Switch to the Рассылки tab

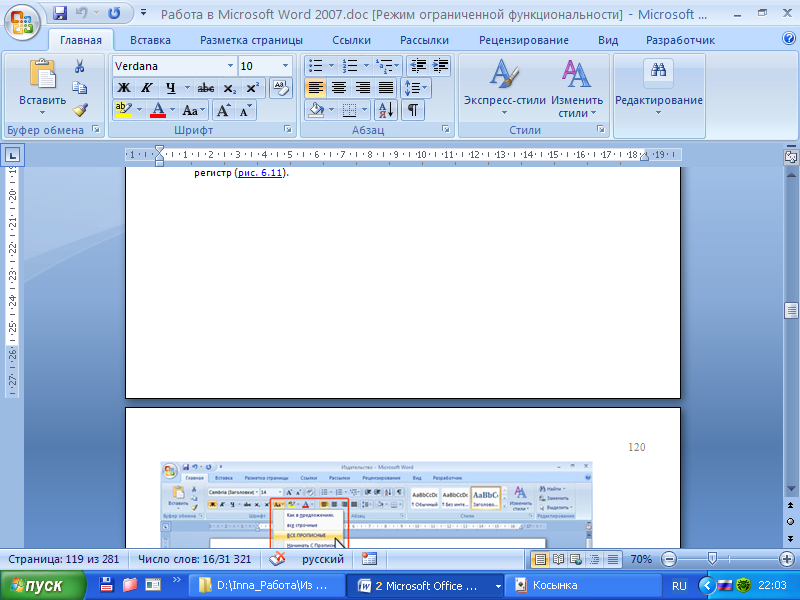coord(424,40)
